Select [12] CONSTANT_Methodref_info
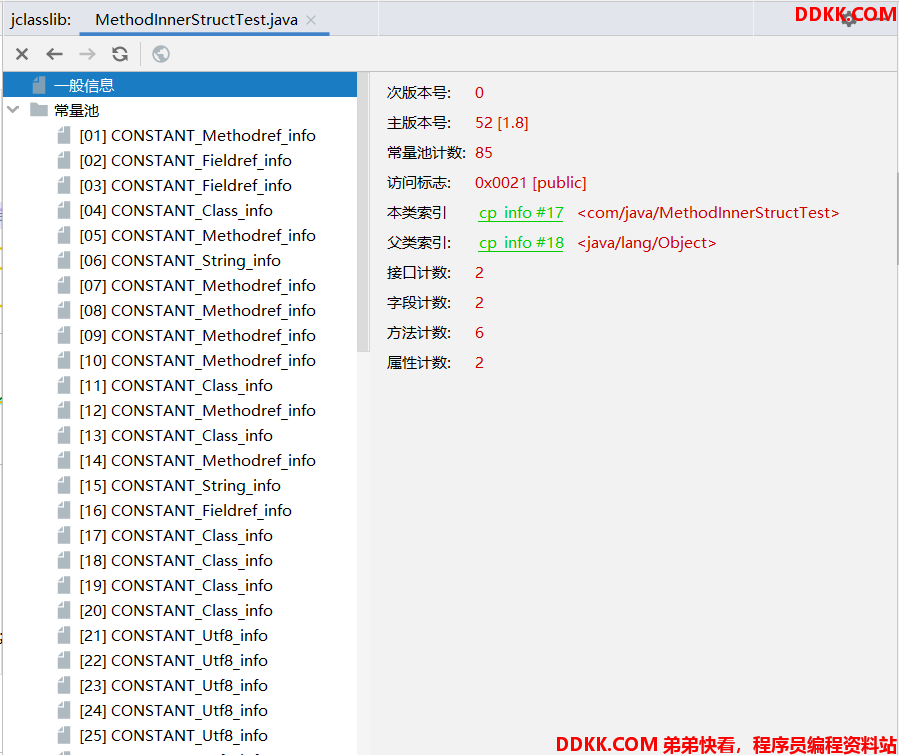The image size is (899, 755). tap(197, 410)
